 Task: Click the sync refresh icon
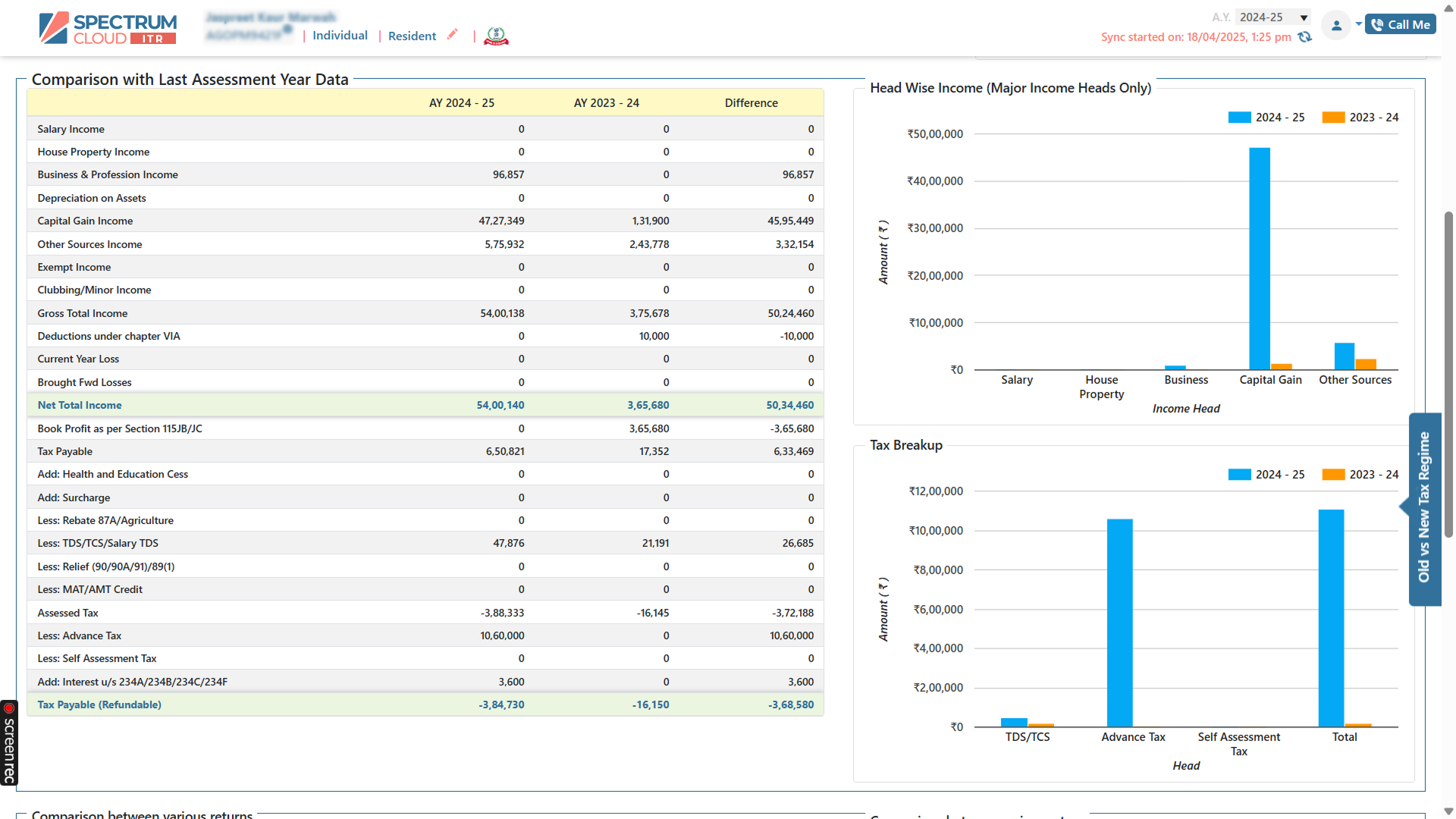(1304, 36)
